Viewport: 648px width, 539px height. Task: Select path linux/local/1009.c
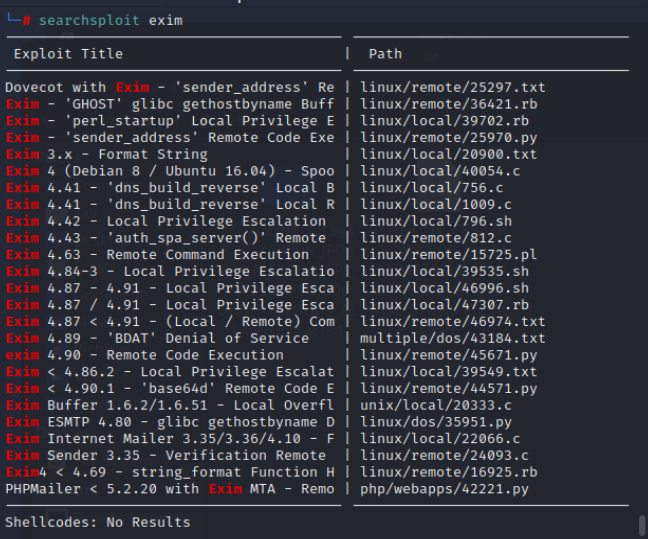click(x=436, y=205)
